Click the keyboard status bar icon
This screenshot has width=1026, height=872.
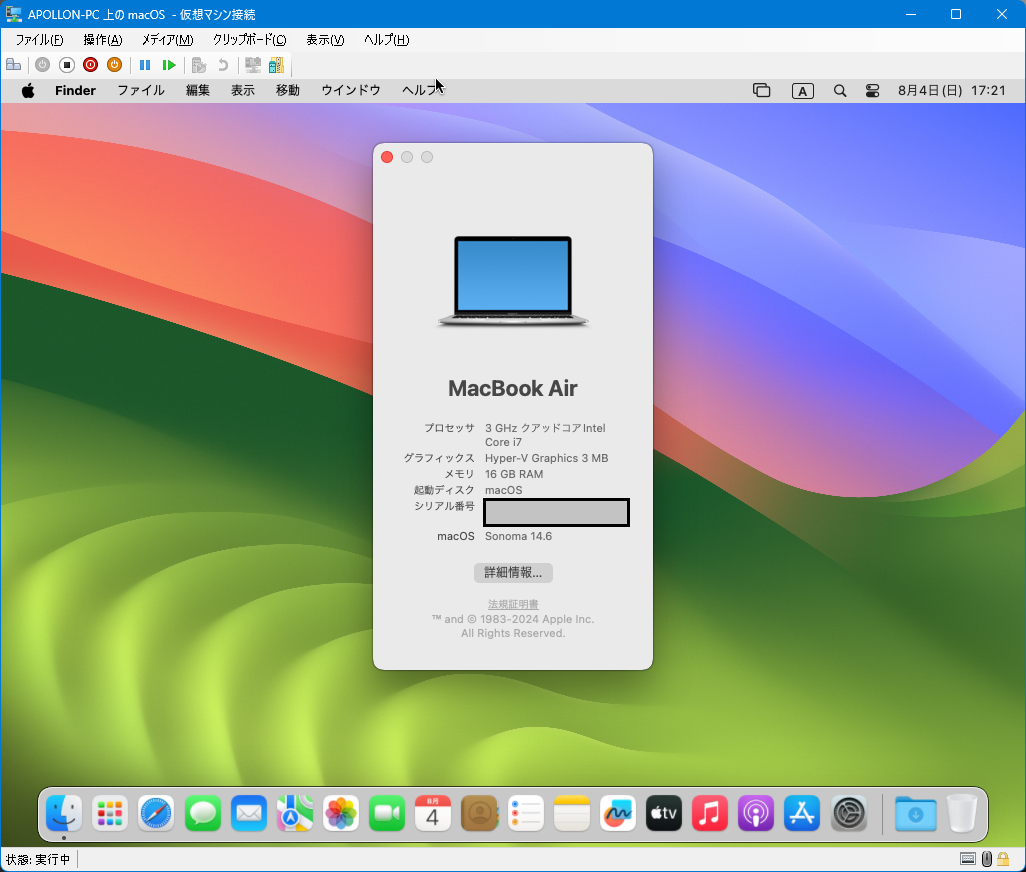click(968, 859)
